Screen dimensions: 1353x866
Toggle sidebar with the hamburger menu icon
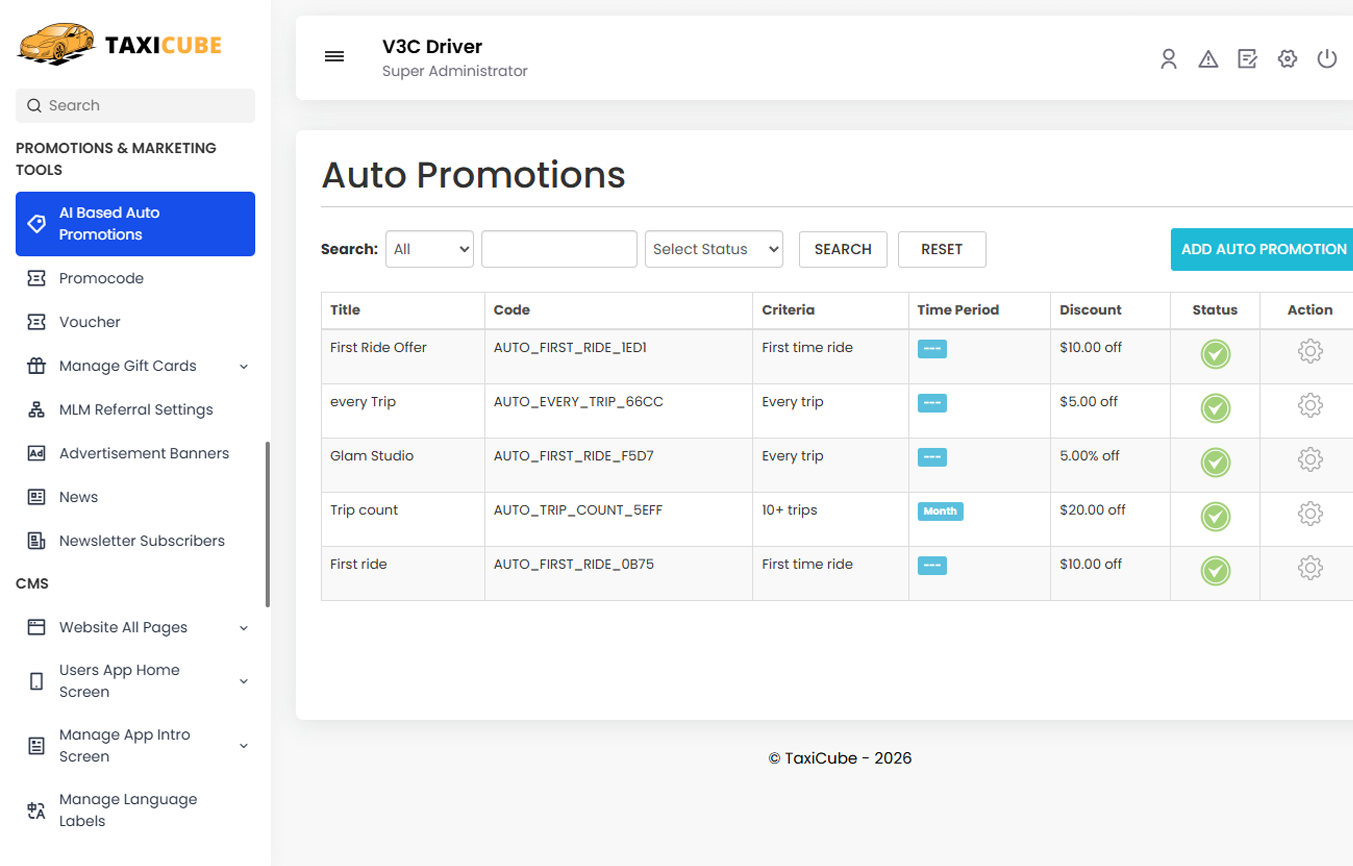[x=335, y=57]
